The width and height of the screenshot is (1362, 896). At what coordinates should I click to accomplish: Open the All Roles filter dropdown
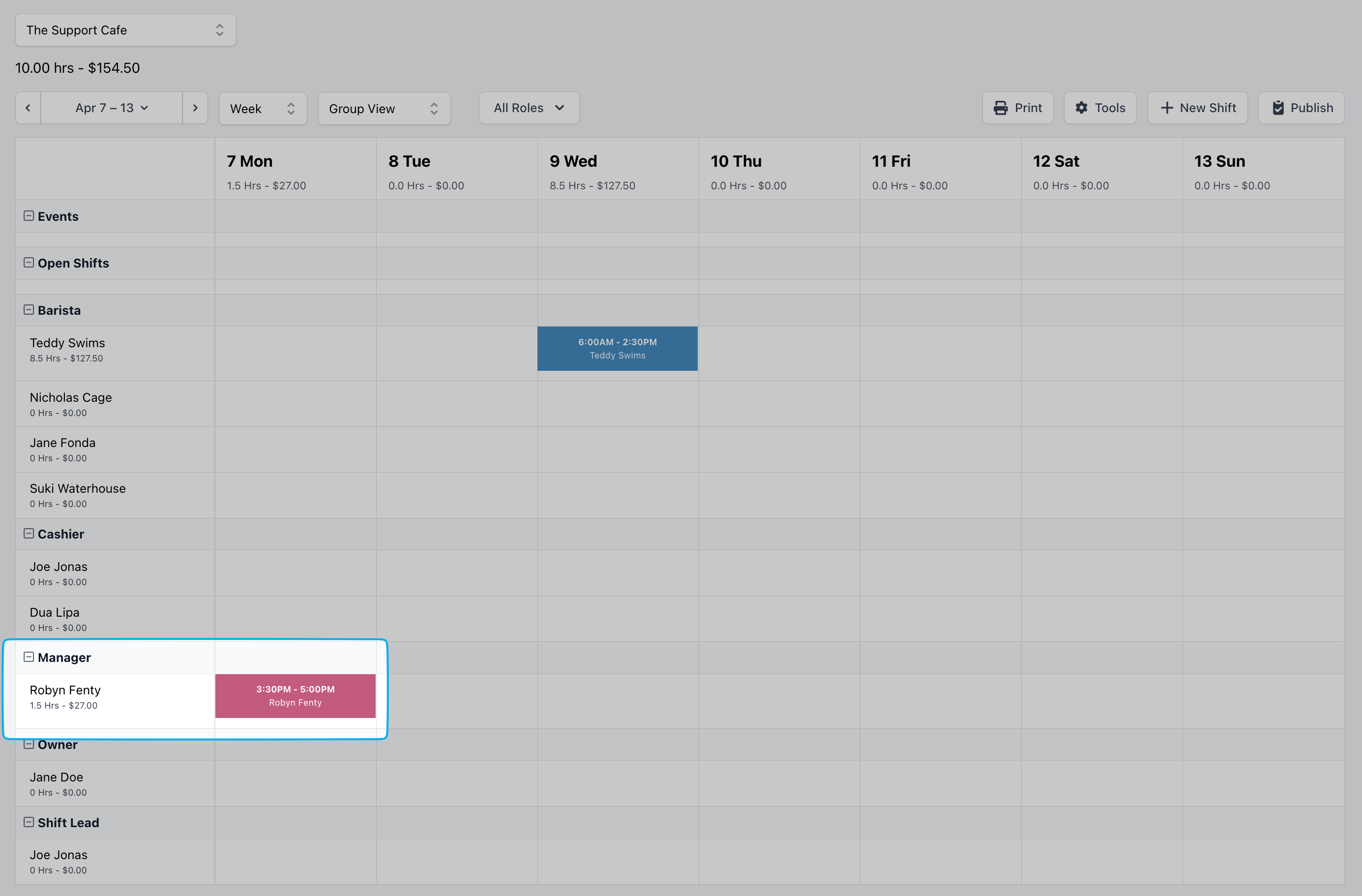point(529,108)
